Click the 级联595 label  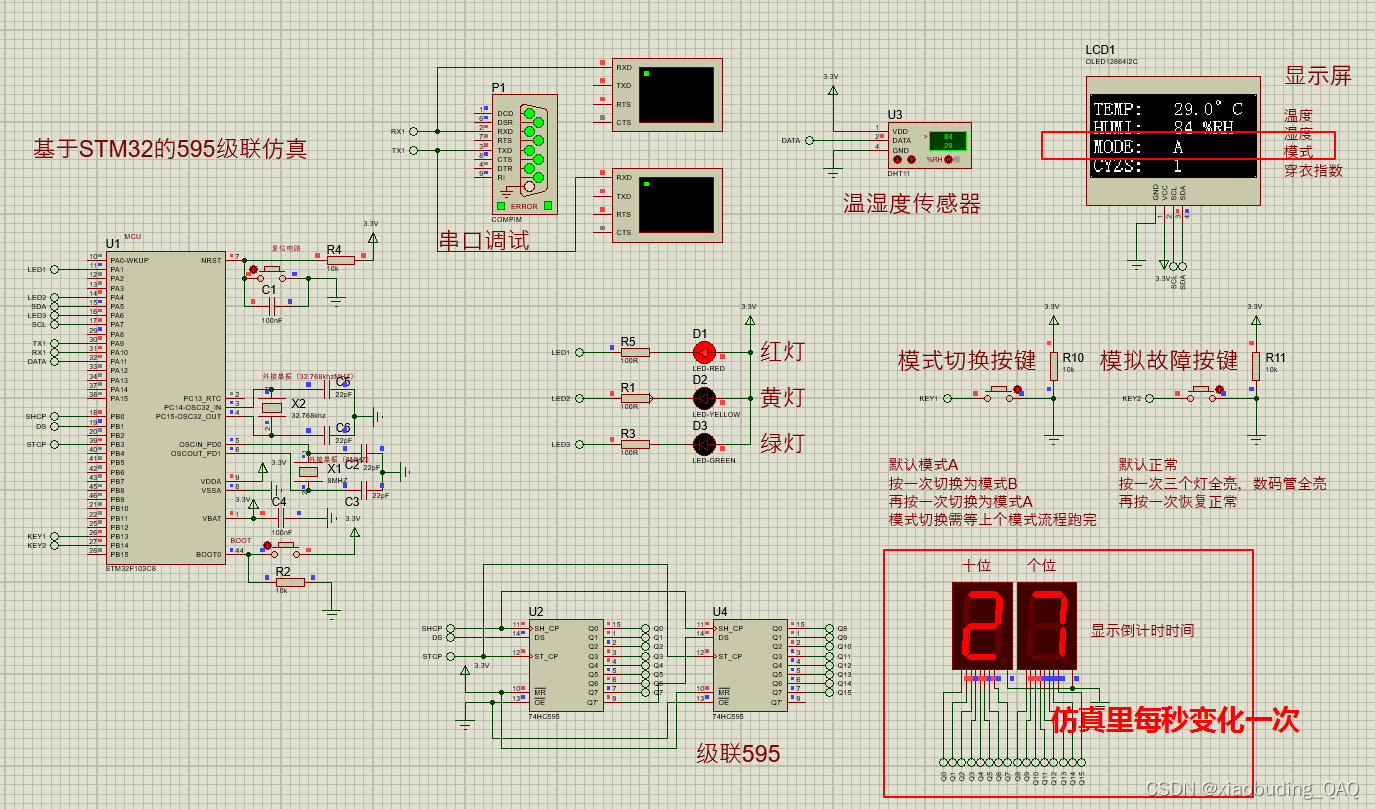point(738,754)
